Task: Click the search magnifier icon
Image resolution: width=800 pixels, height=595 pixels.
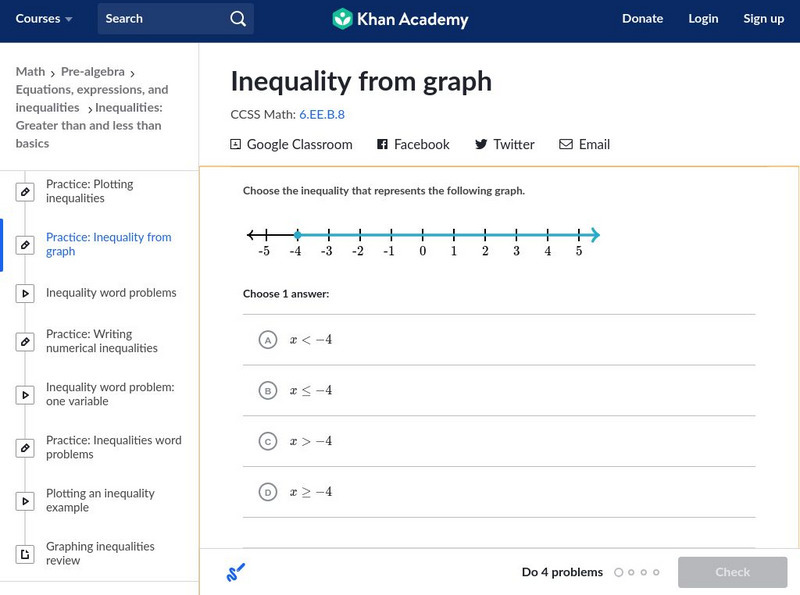Action: 237,19
